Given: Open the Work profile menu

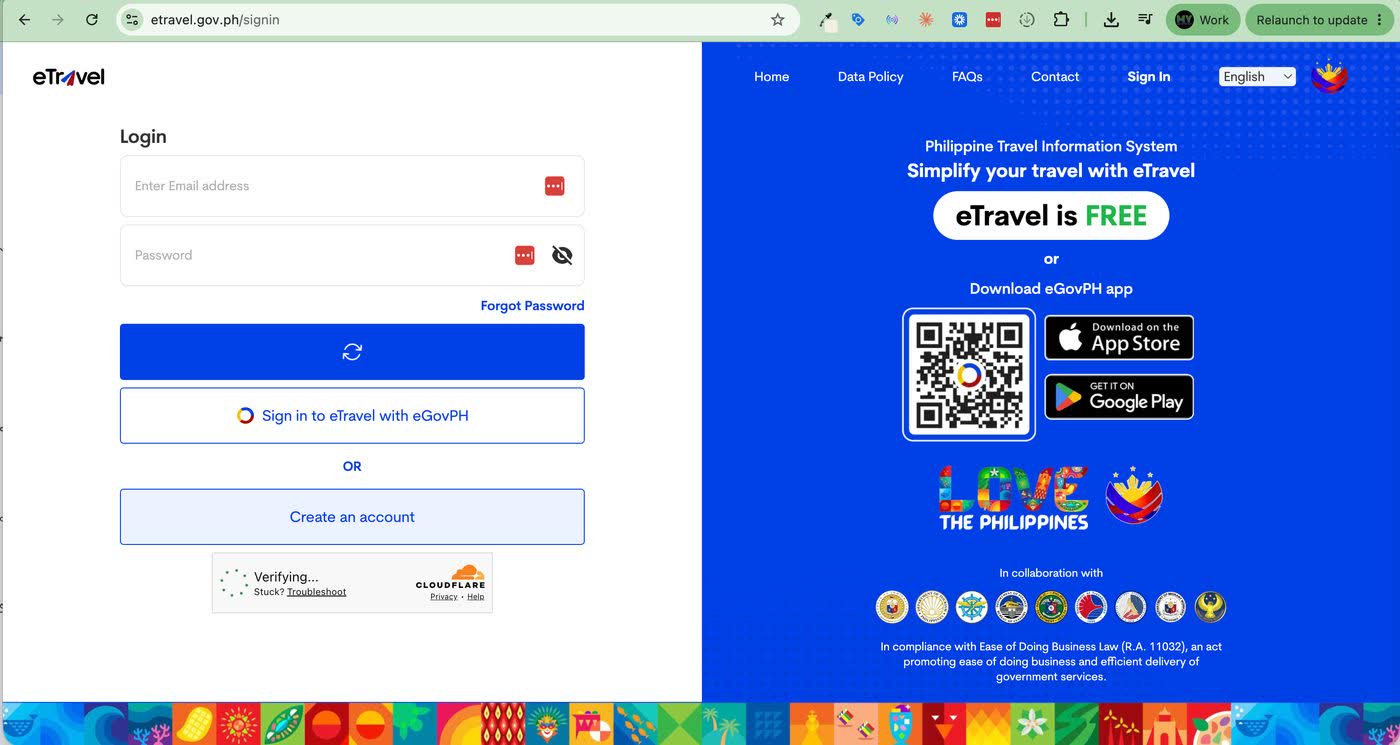Looking at the screenshot, I should (1203, 20).
